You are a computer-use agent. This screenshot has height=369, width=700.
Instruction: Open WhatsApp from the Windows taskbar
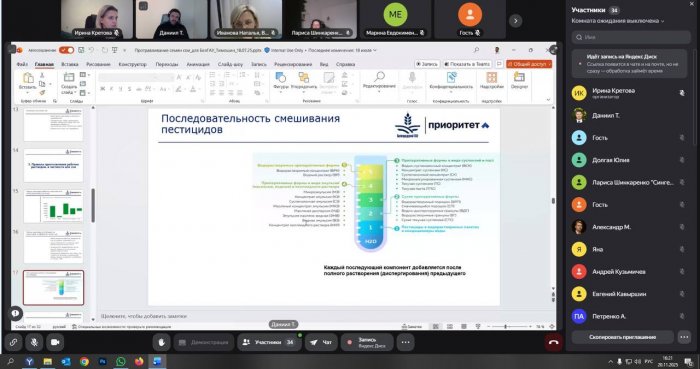[121, 361]
